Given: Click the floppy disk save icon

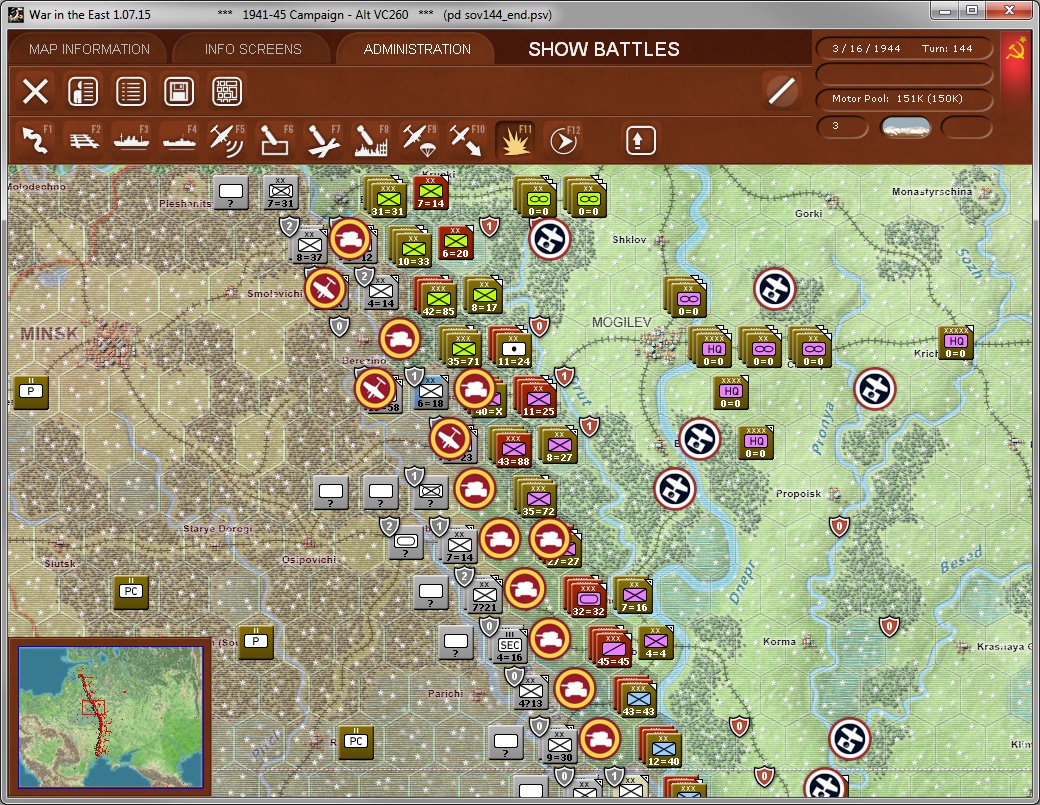Looking at the screenshot, I should (178, 92).
